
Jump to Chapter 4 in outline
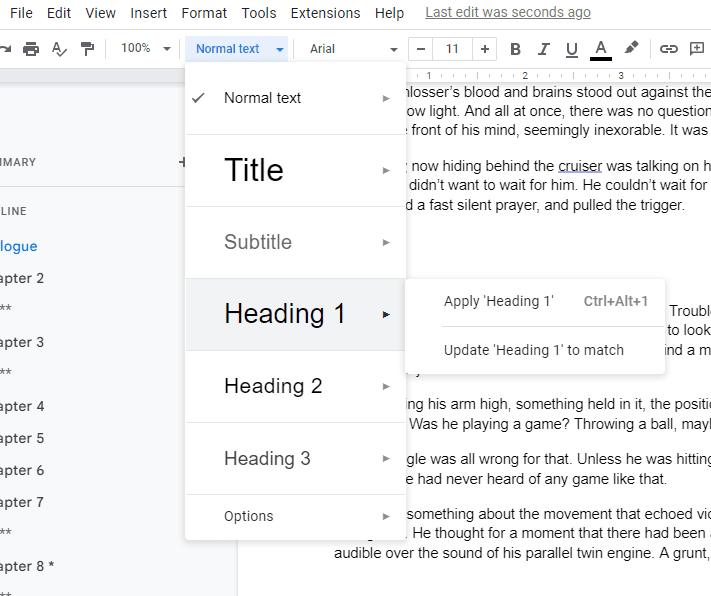[22, 406]
